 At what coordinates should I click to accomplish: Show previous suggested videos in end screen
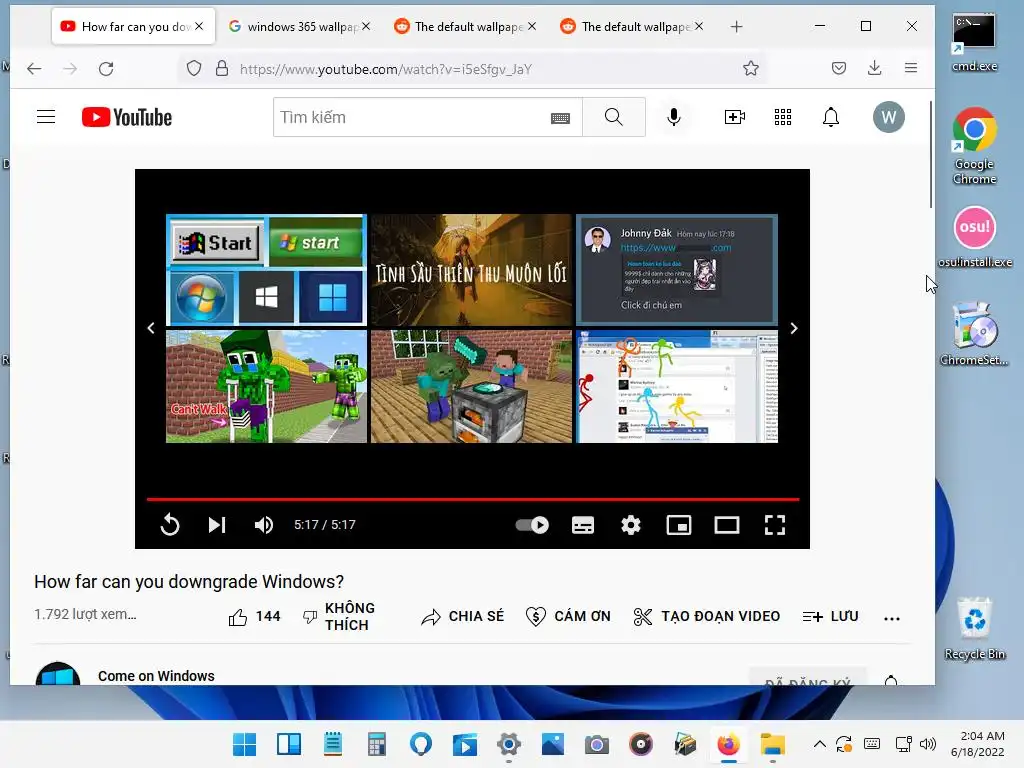point(151,328)
